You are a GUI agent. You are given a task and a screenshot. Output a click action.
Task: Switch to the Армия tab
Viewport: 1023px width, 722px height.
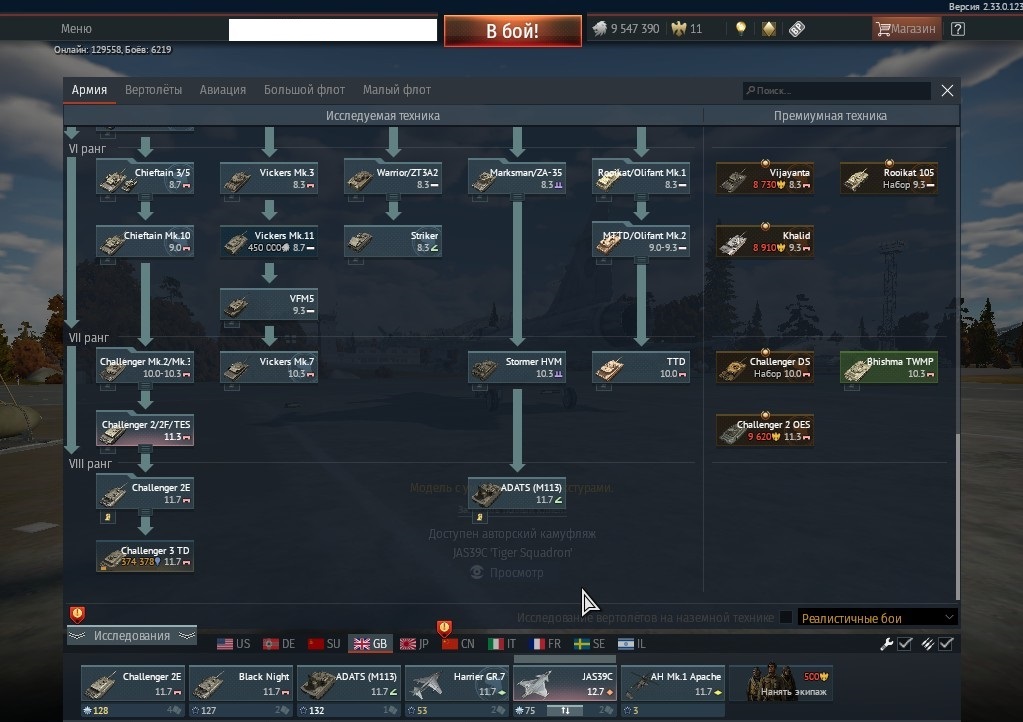[x=89, y=90]
